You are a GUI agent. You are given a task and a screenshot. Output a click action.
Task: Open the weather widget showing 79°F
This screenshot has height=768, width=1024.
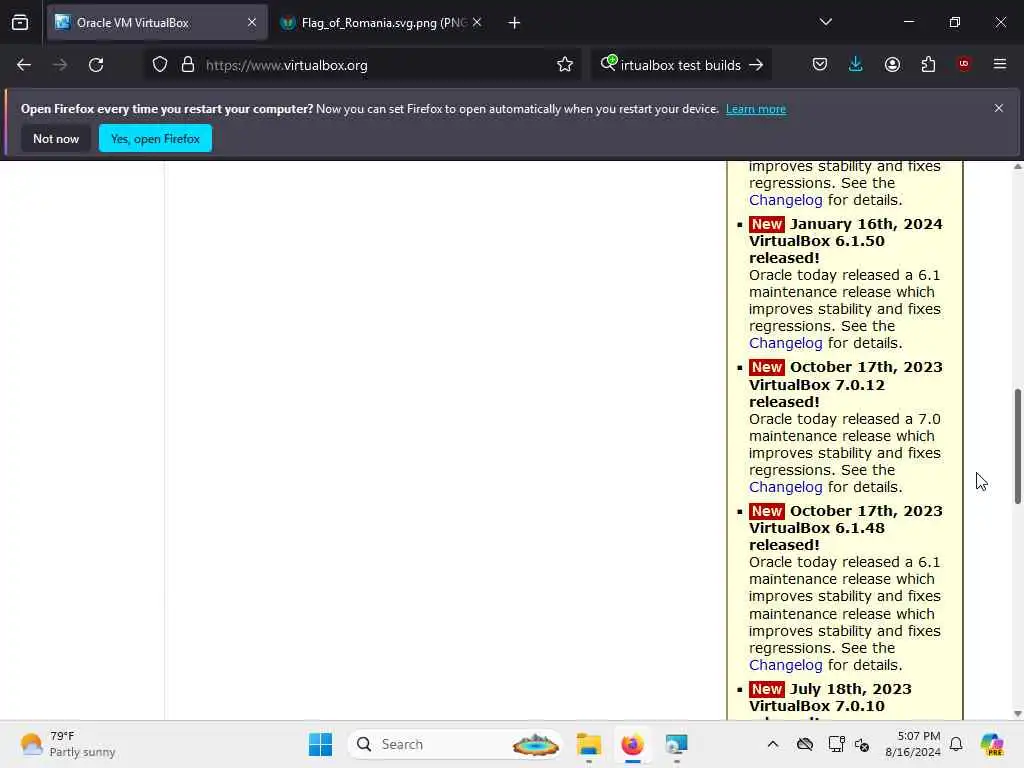click(68, 744)
